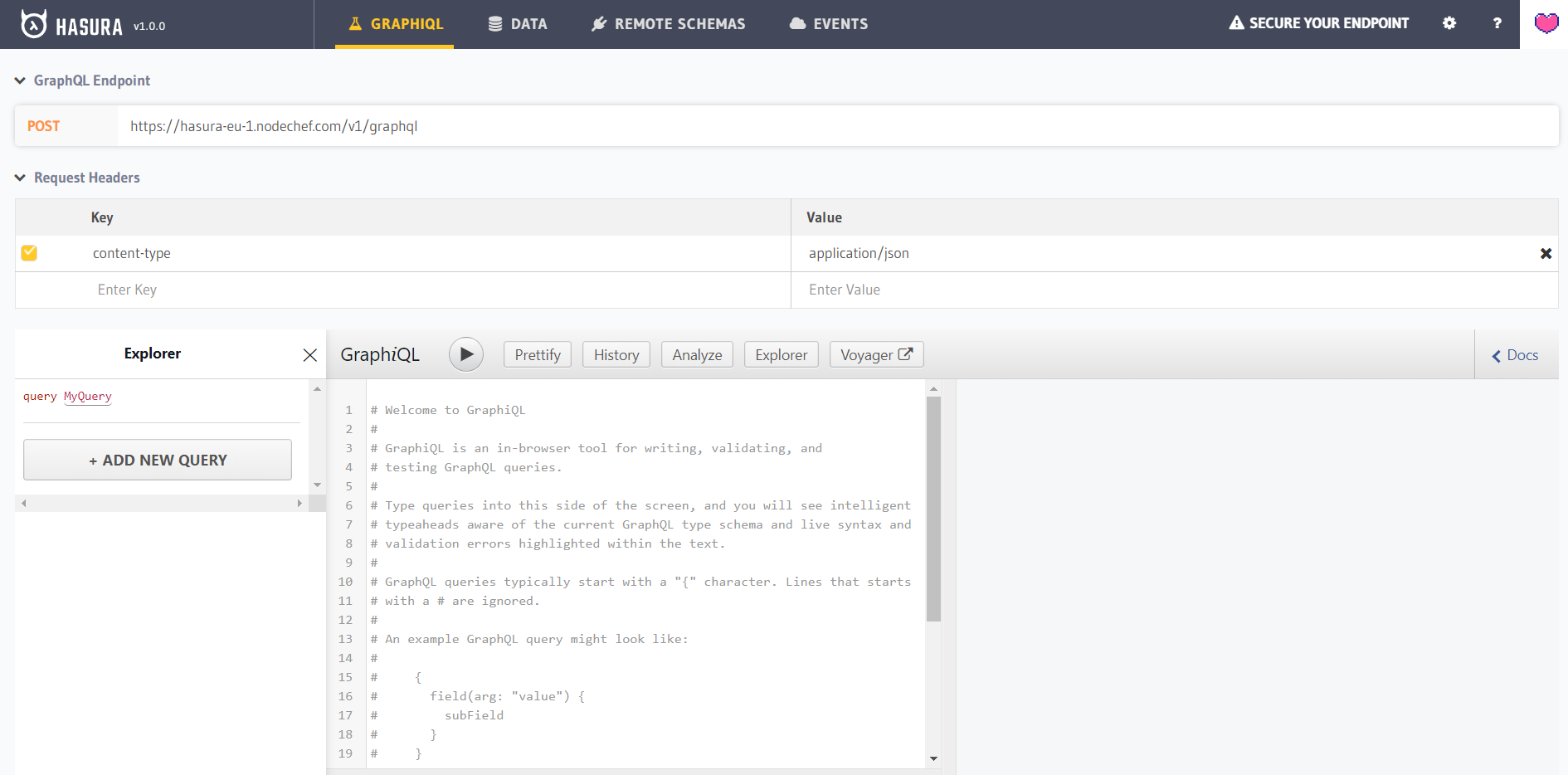Remove the content-type header row
Viewport: 1568px width, 775px height.
click(1546, 254)
